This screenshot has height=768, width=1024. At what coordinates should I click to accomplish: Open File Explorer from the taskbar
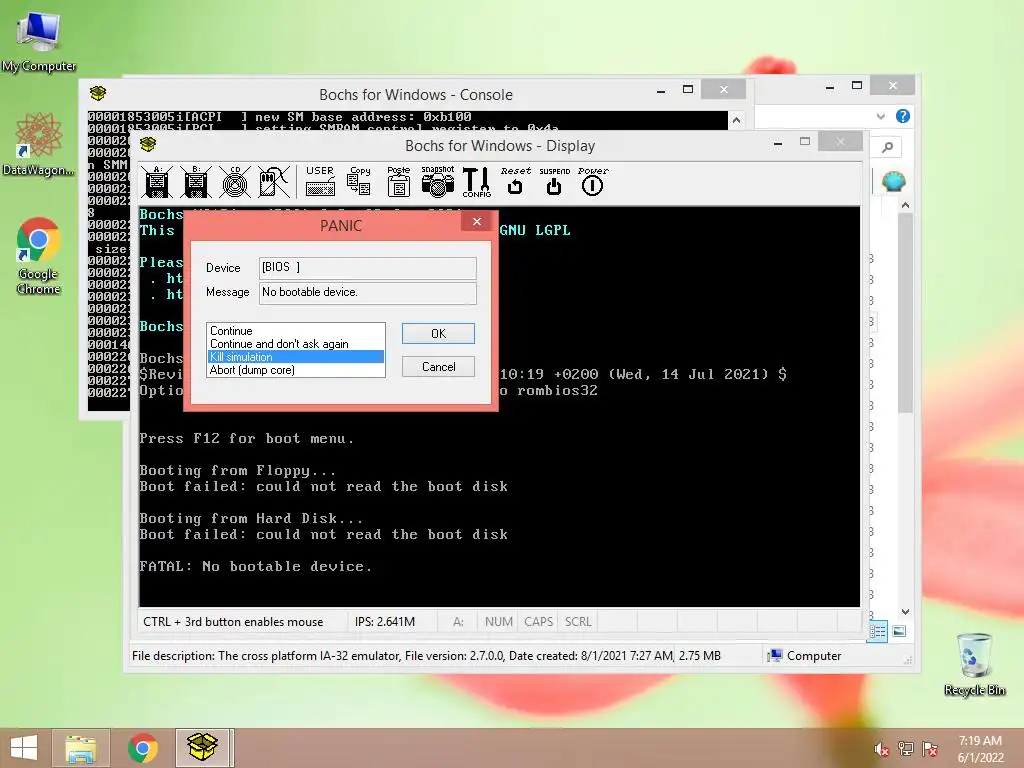(x=80, y=748)
